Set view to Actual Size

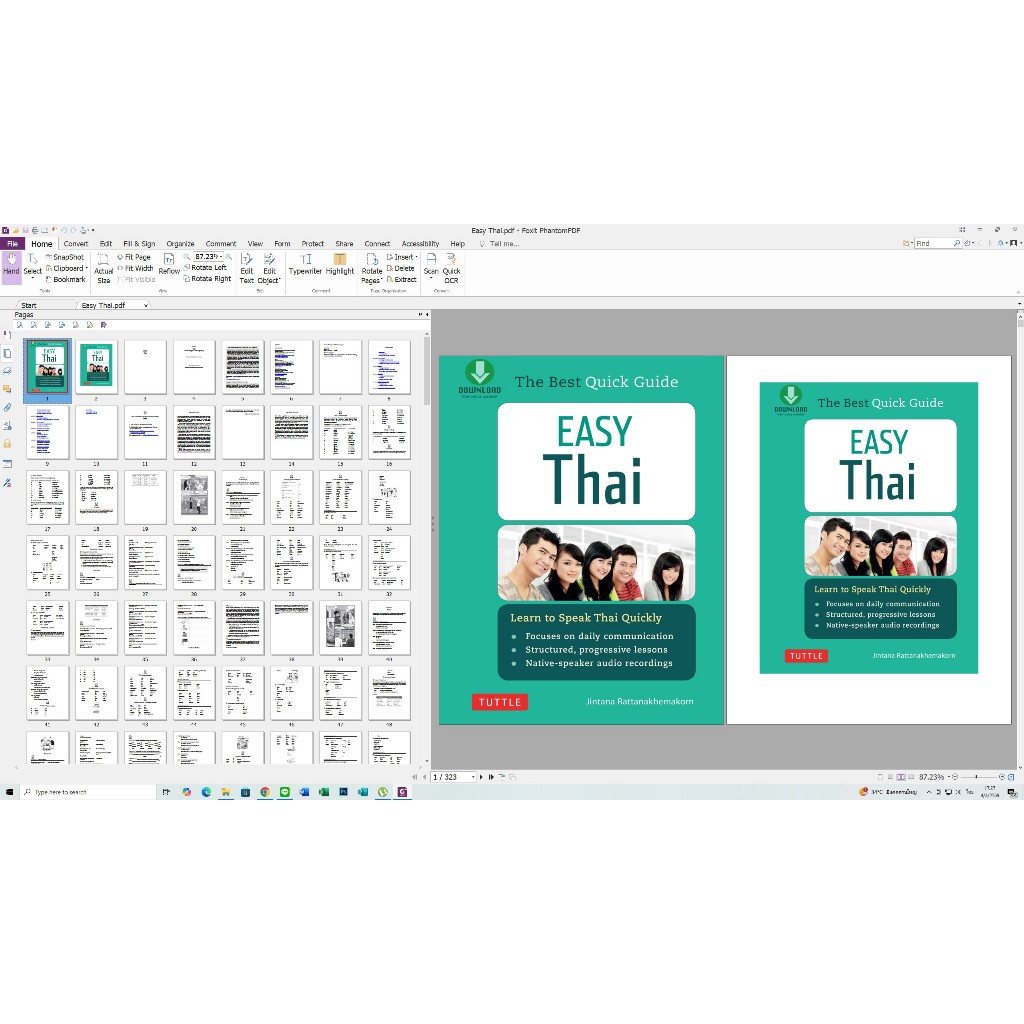(103, 268)
